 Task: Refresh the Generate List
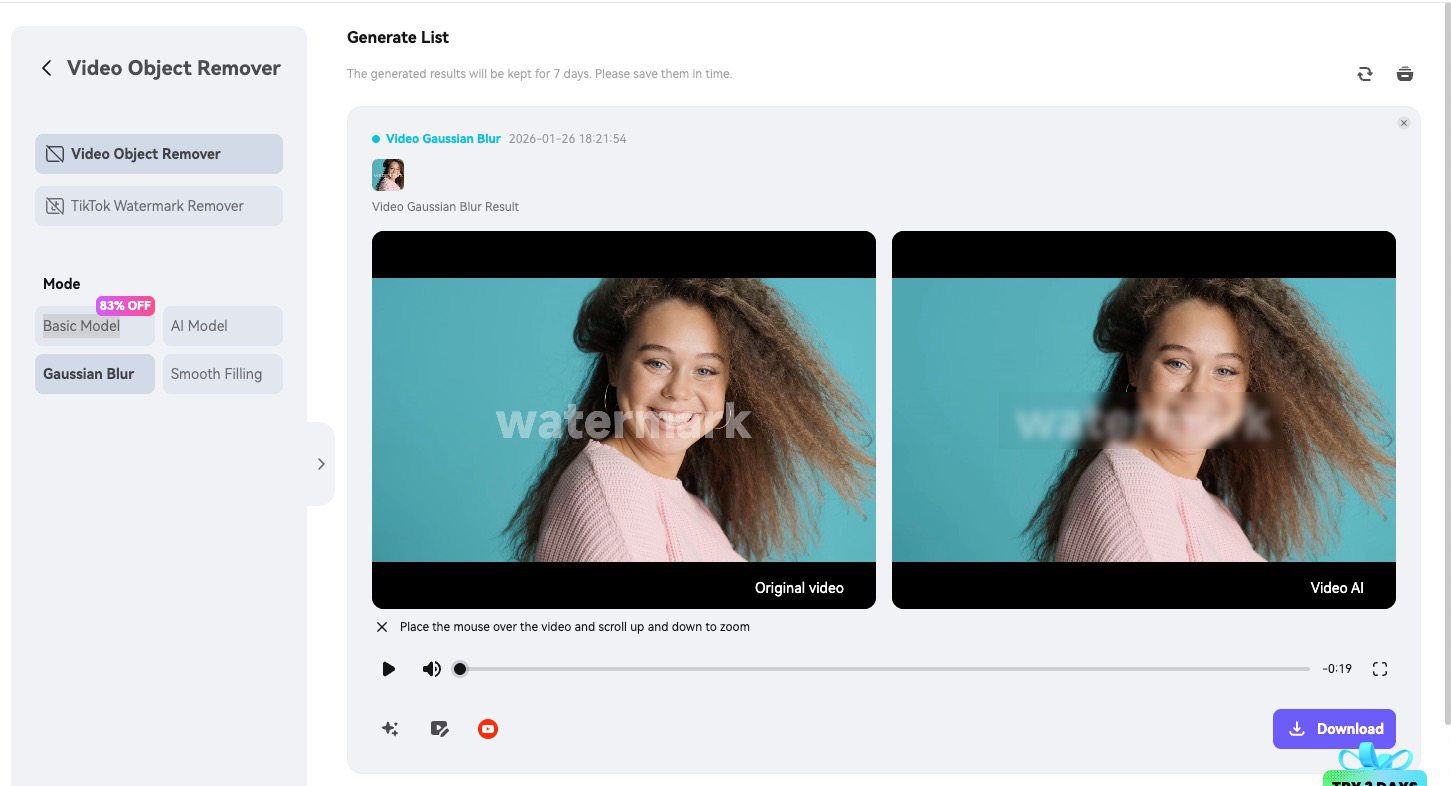[x=1364, y=73]
